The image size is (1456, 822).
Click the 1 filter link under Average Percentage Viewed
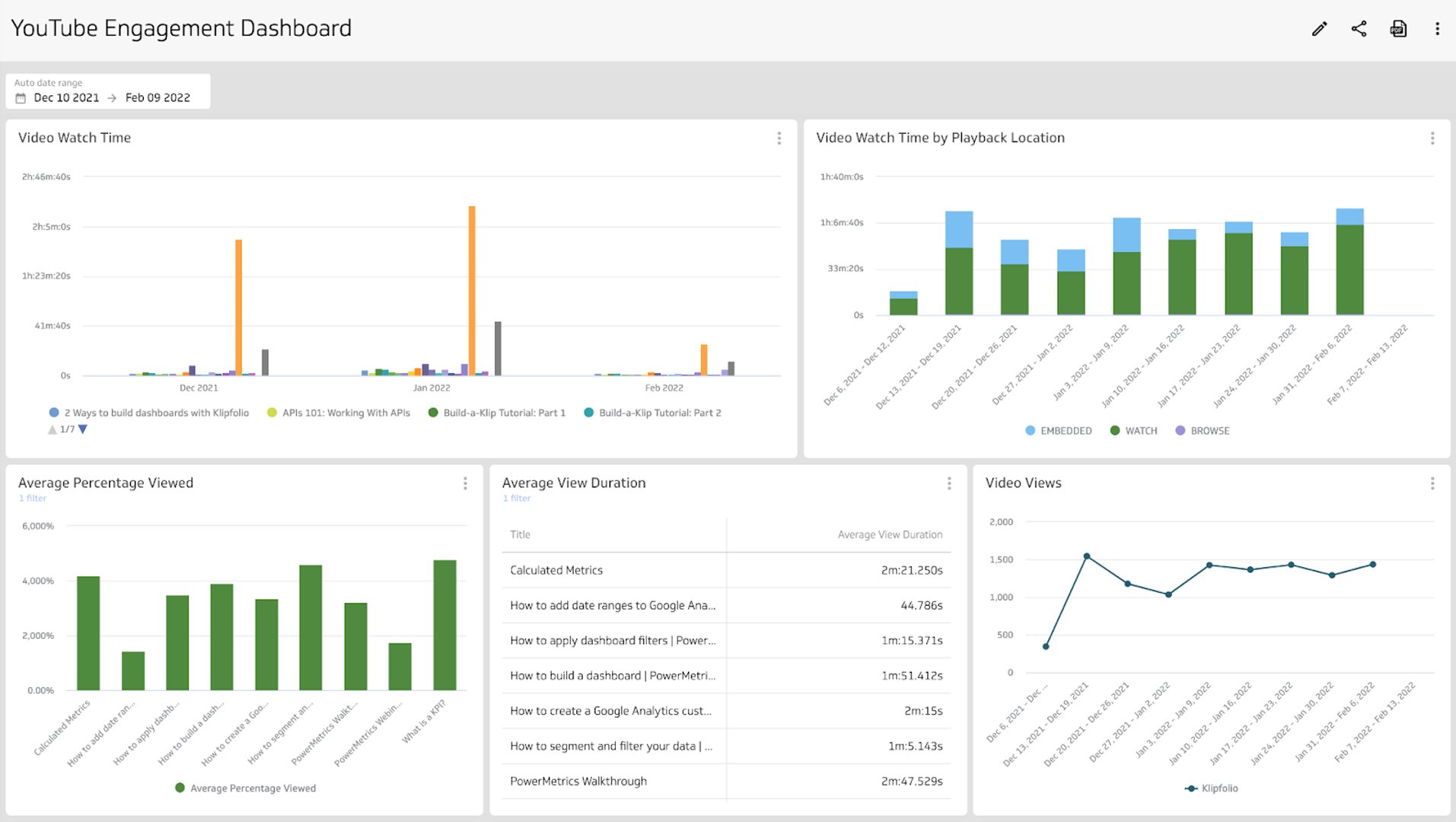pyautogui.click(x=32, y=498)
